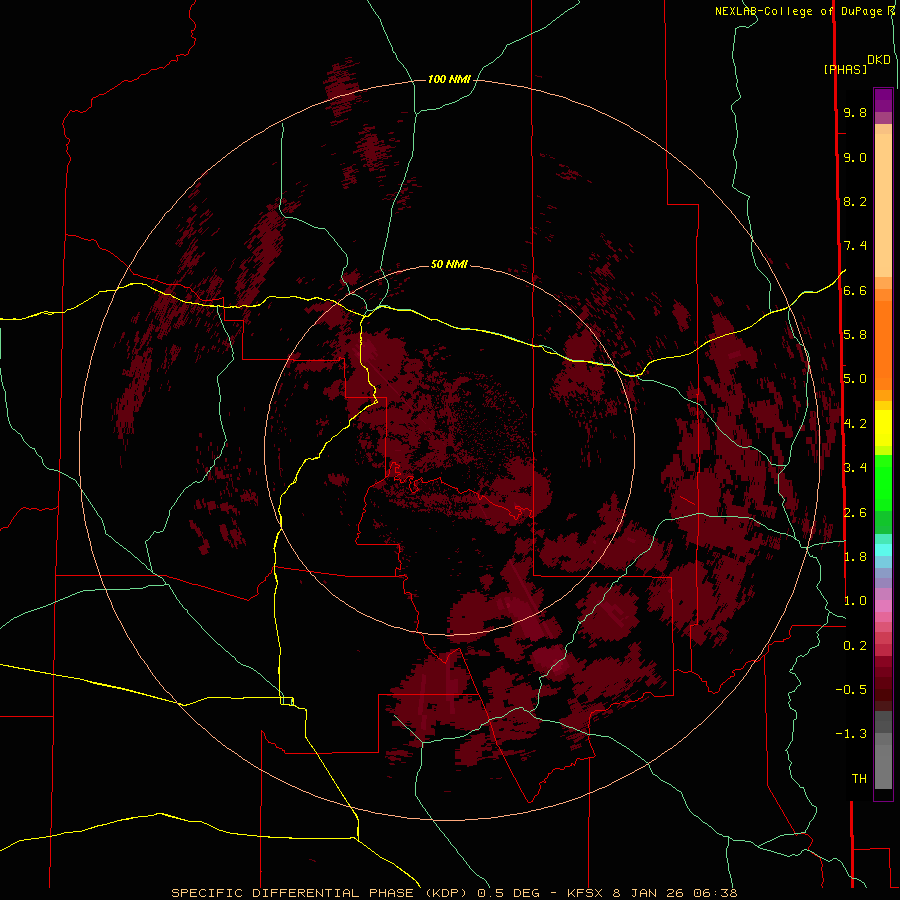Click the KFSX station identifier in the caption
Image resolution: width=900 pixels, height=900 pixels.
point(585,893)
